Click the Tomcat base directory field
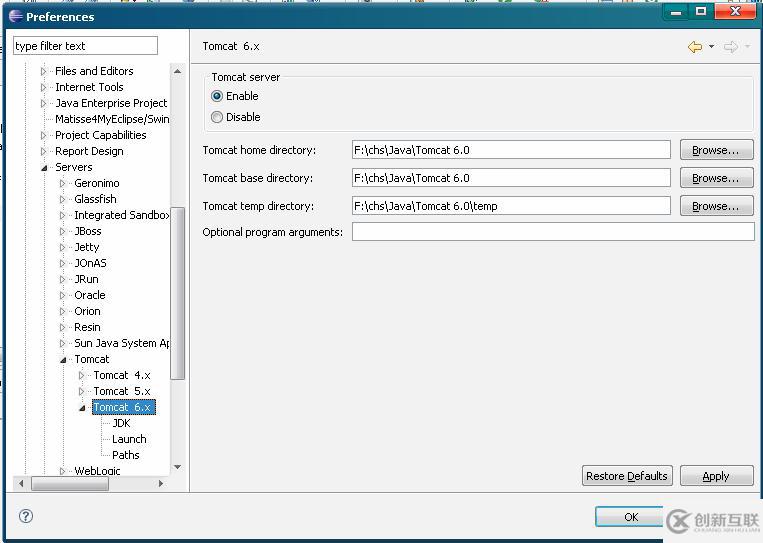Image resolution: width=763 pixels, height=543 pixels. (511, 178)
